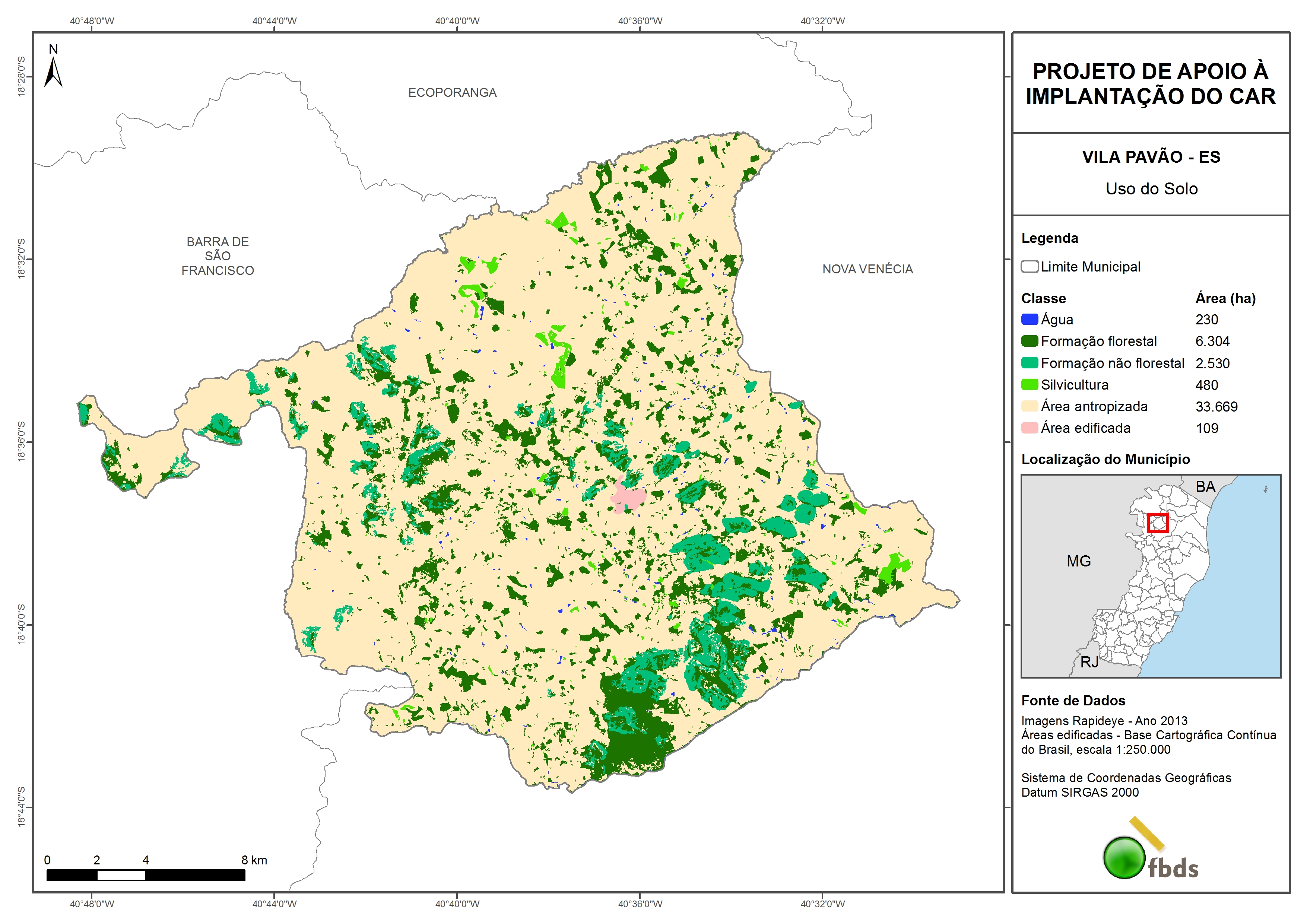Viewport: 1307px width, 924px height.
Task: Click the BARRA DE SÃO FRANCISCO label
Action: [x=218, y=256]
